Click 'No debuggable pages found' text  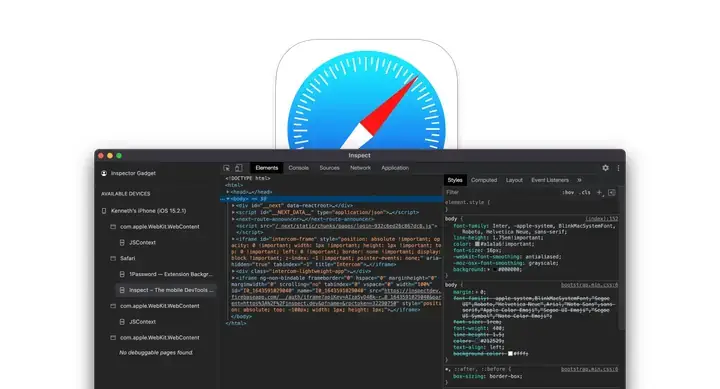click(x=156, y=353)
